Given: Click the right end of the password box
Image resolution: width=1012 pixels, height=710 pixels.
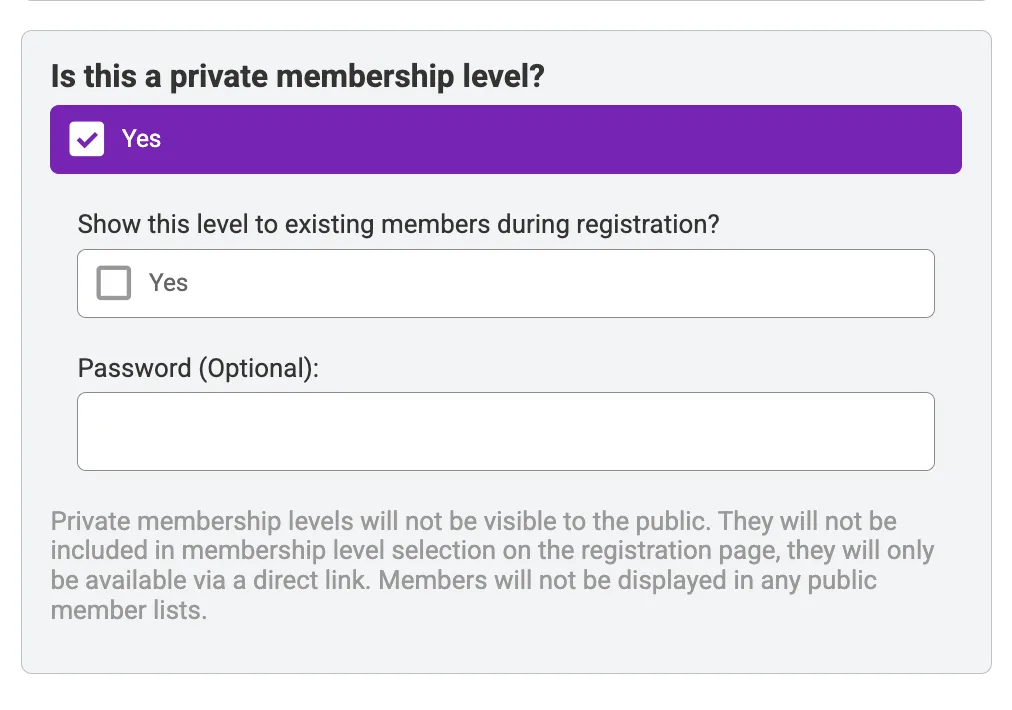Looking at the screenshot, I should [910, 431].
